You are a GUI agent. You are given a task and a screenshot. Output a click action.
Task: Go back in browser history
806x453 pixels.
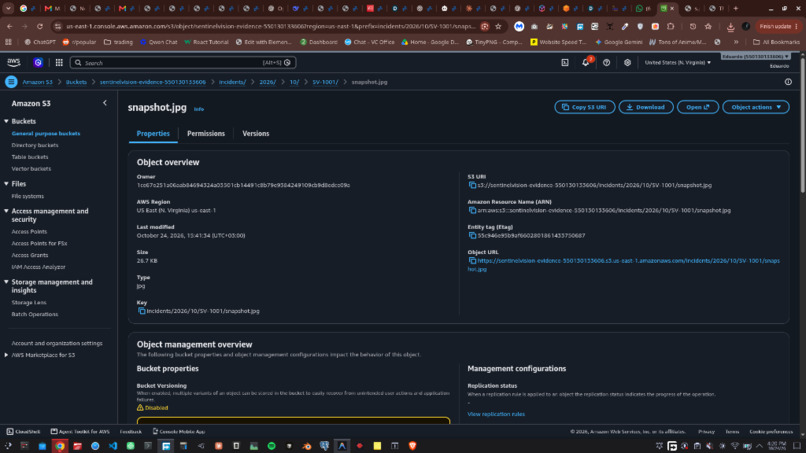coord(10,26)
